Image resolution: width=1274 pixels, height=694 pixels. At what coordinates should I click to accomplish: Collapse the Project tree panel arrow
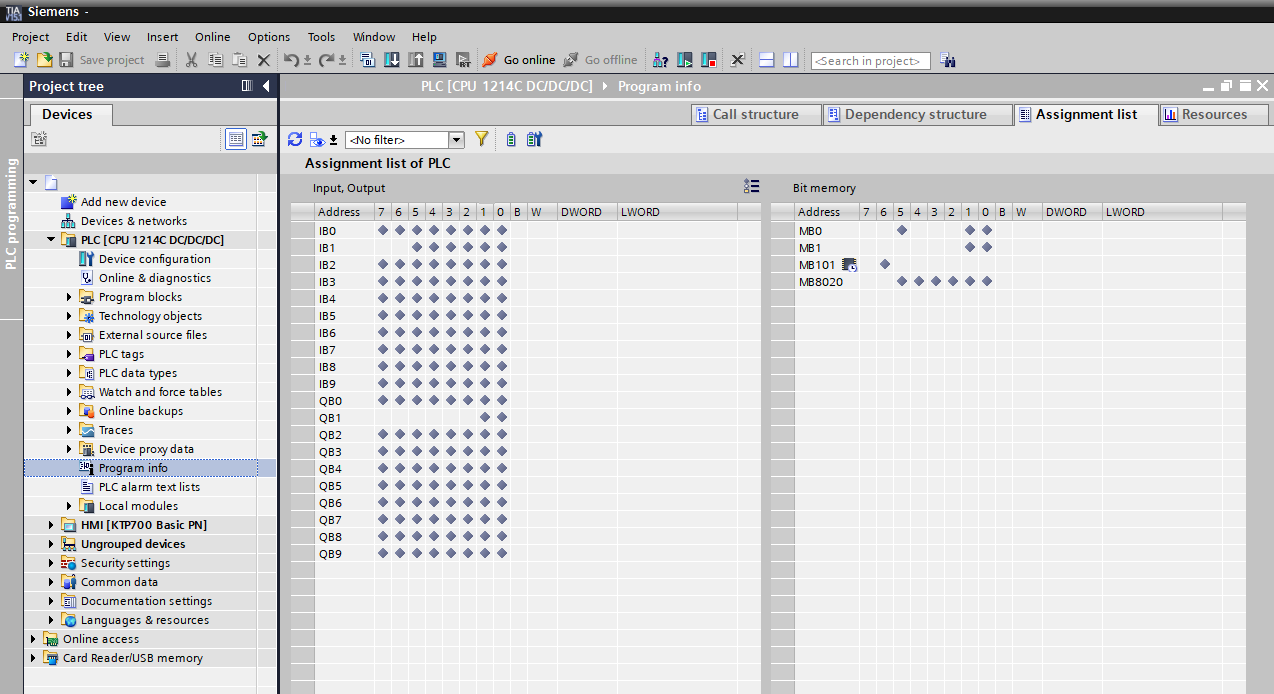click(x=266, y=86)
